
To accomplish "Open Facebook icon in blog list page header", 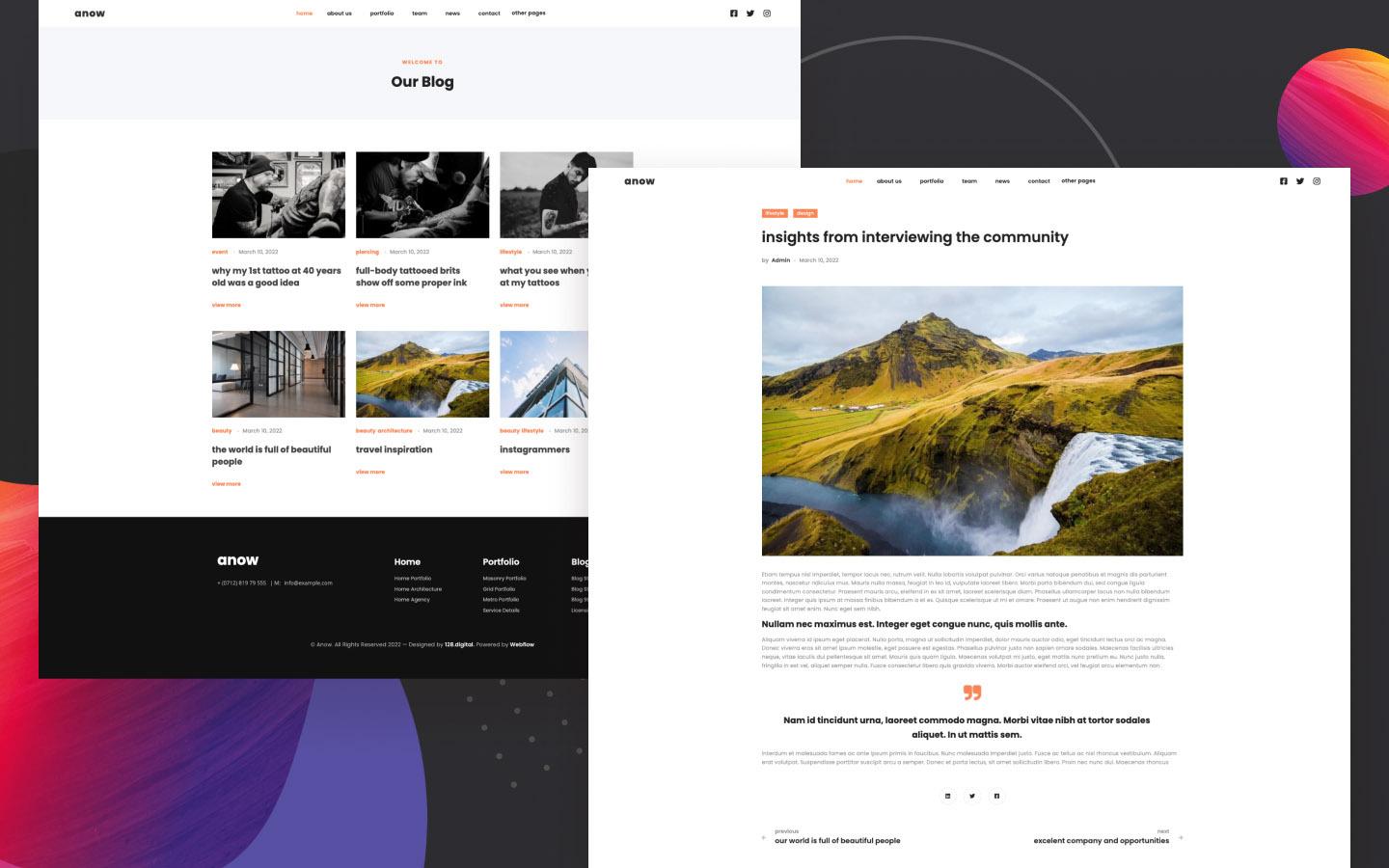I will (734, 14).
